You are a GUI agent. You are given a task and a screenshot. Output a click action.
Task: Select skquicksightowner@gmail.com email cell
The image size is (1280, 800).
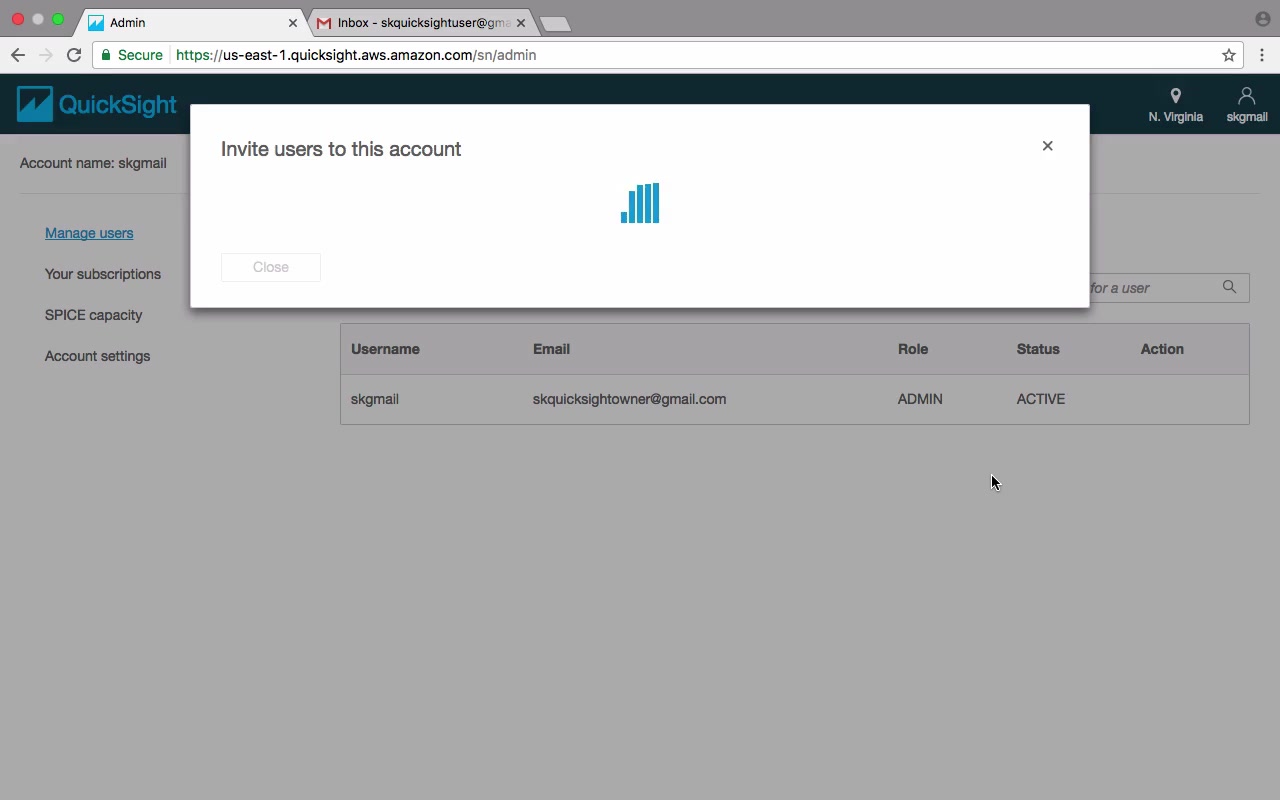tap(630, 399)
